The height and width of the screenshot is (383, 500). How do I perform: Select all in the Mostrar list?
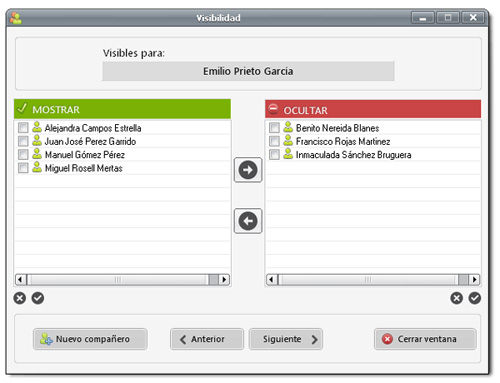click(x=38, y=298)
